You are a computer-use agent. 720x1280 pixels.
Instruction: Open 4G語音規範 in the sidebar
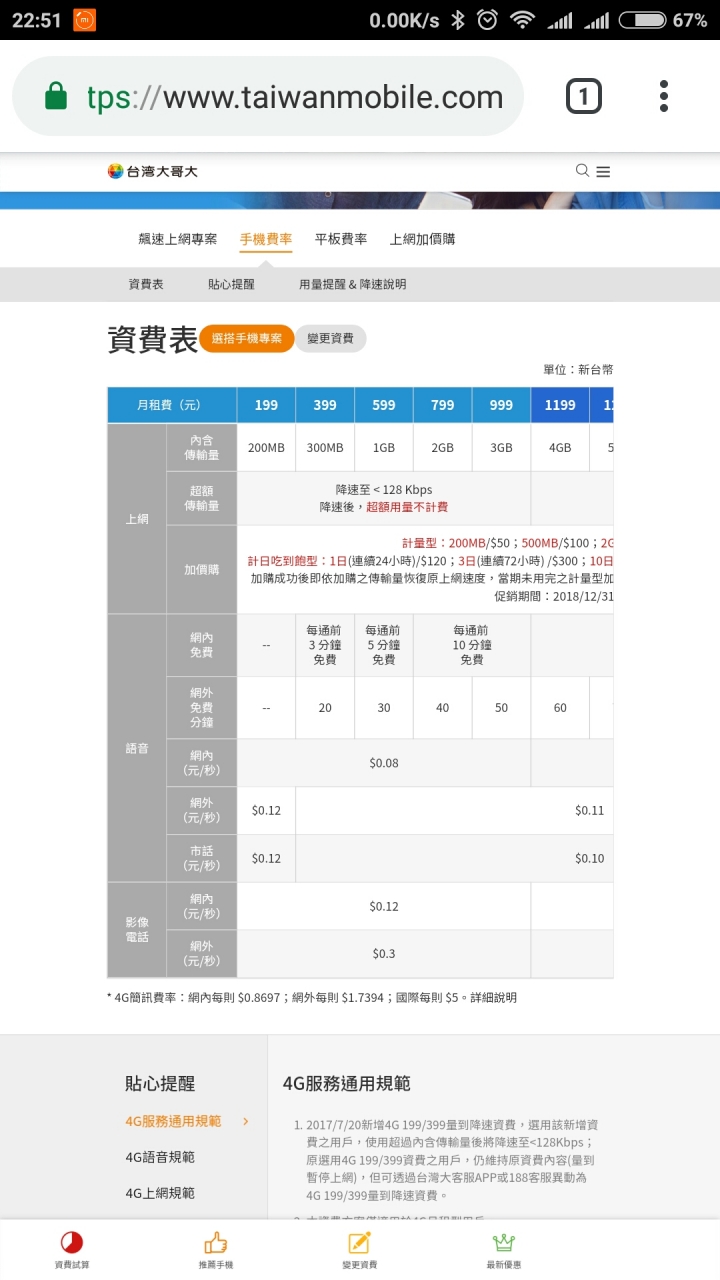(x=160, y=1157)
